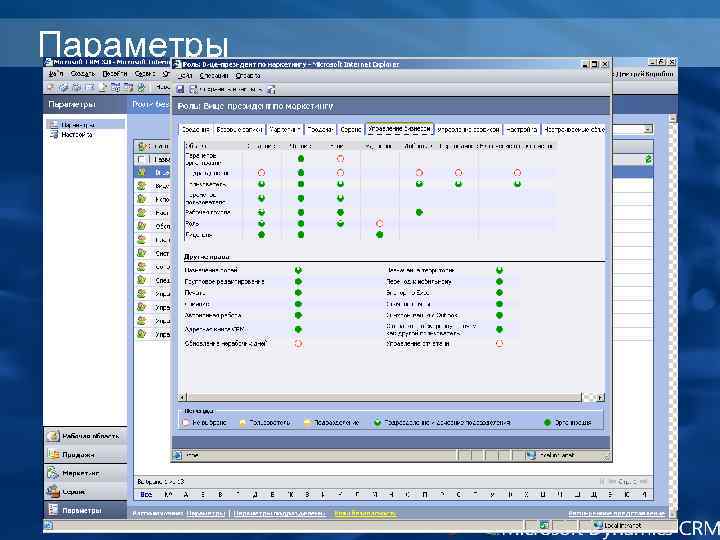
Task: Click Параметры подразделения link at bottom
Action: [x=279, y=513]
